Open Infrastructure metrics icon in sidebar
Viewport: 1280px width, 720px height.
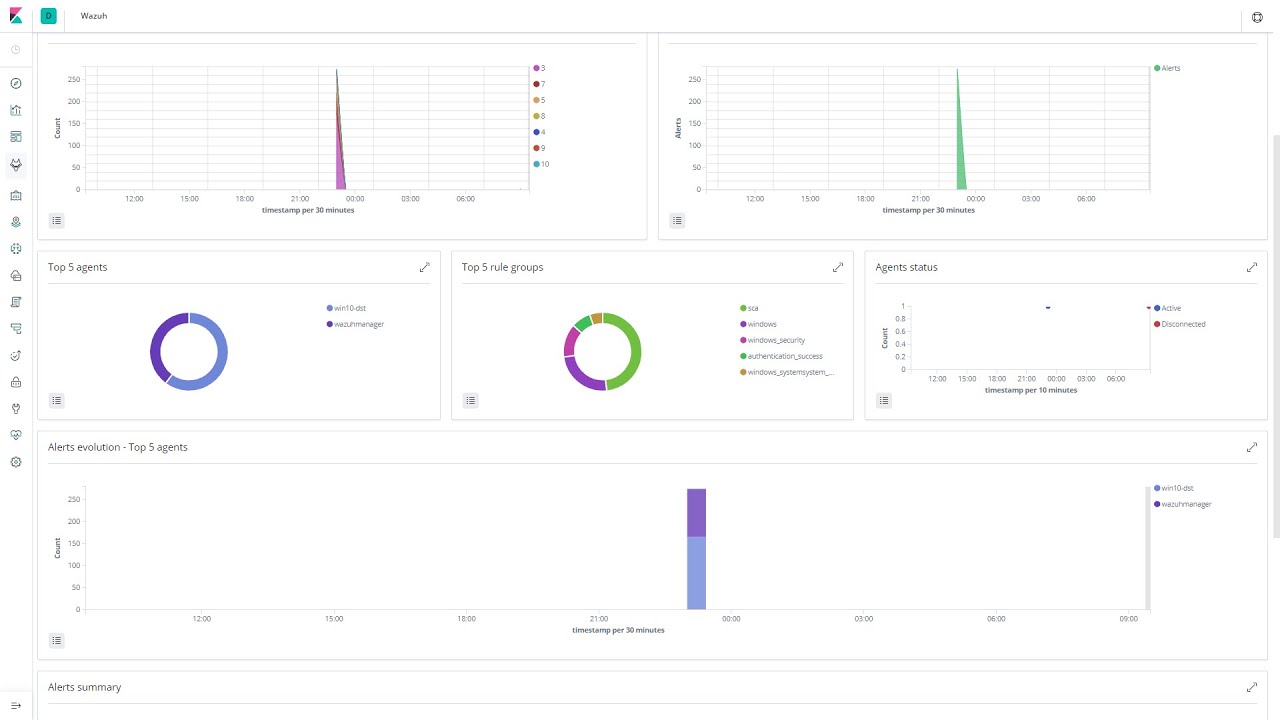coord(16,275)
